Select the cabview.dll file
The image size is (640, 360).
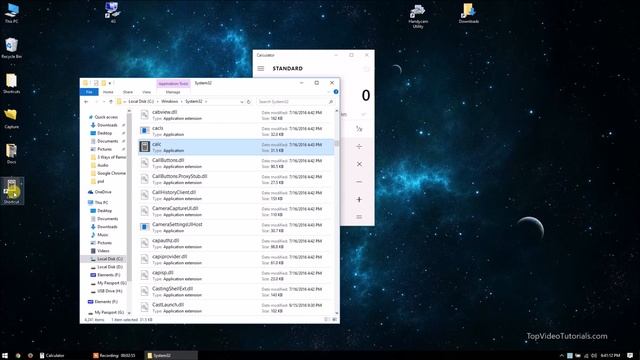click(236, 115)
